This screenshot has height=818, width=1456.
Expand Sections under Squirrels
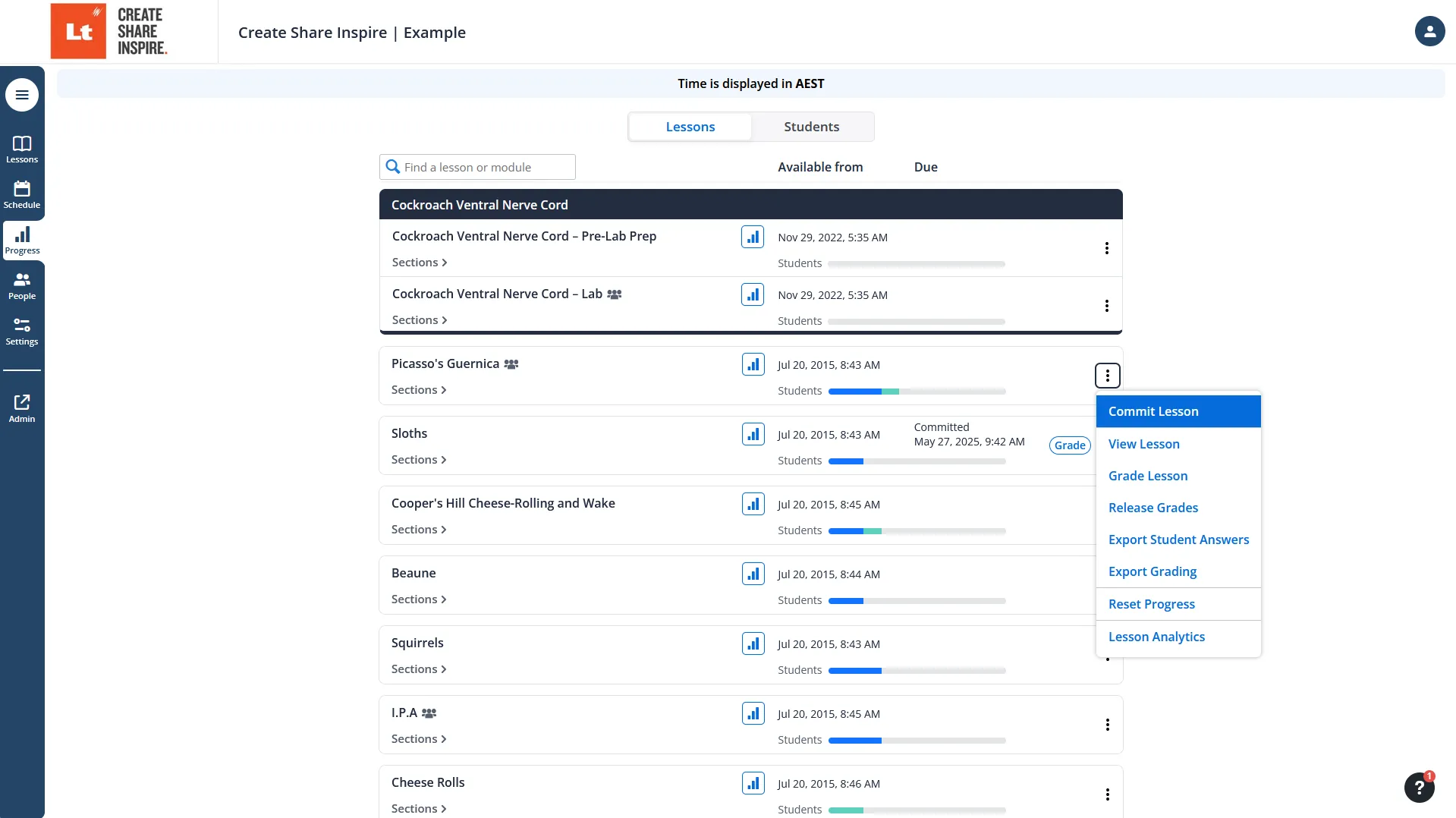tap(419, 669)
